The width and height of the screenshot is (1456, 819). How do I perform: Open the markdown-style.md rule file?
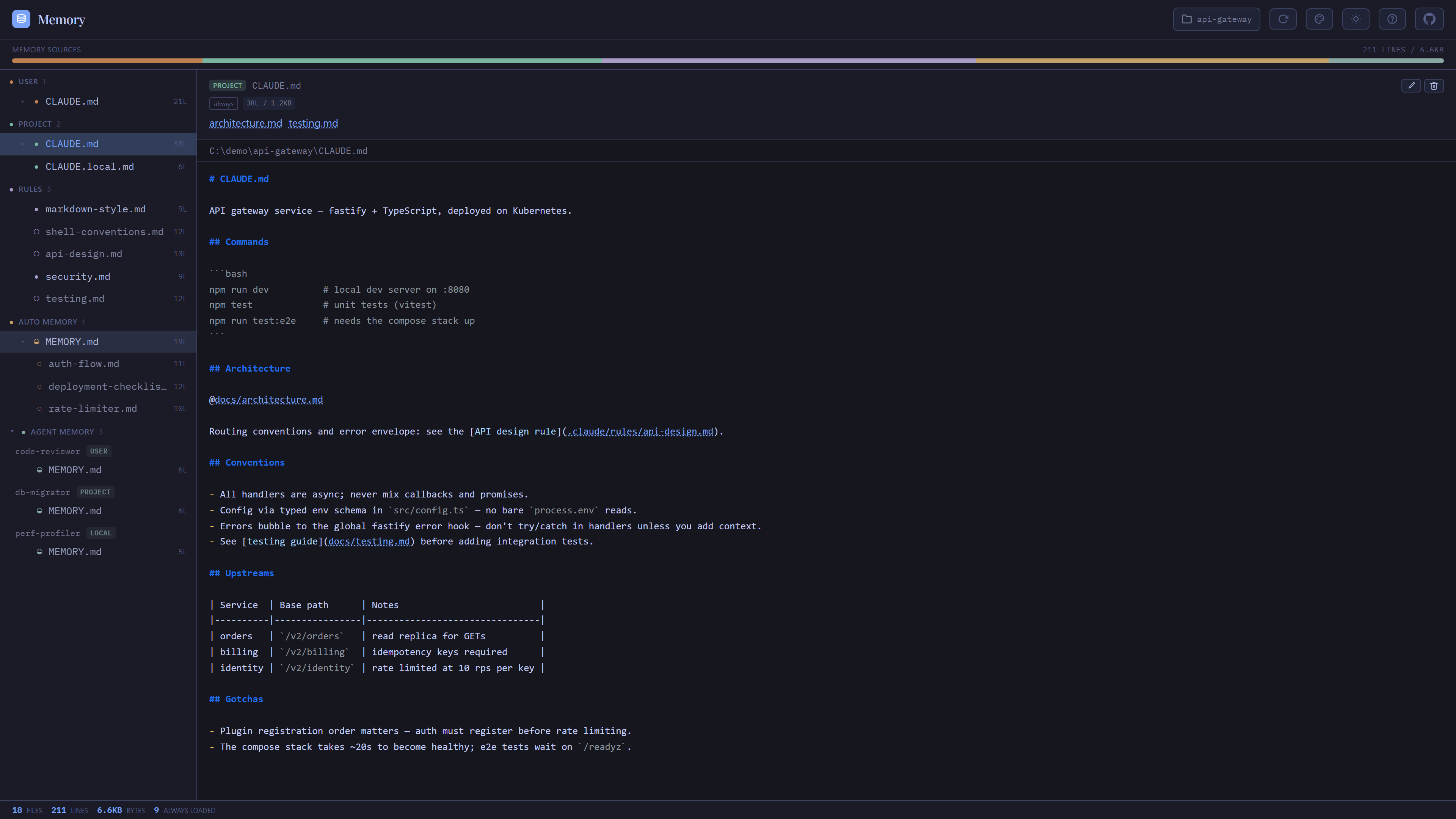[x=98, y=209]
